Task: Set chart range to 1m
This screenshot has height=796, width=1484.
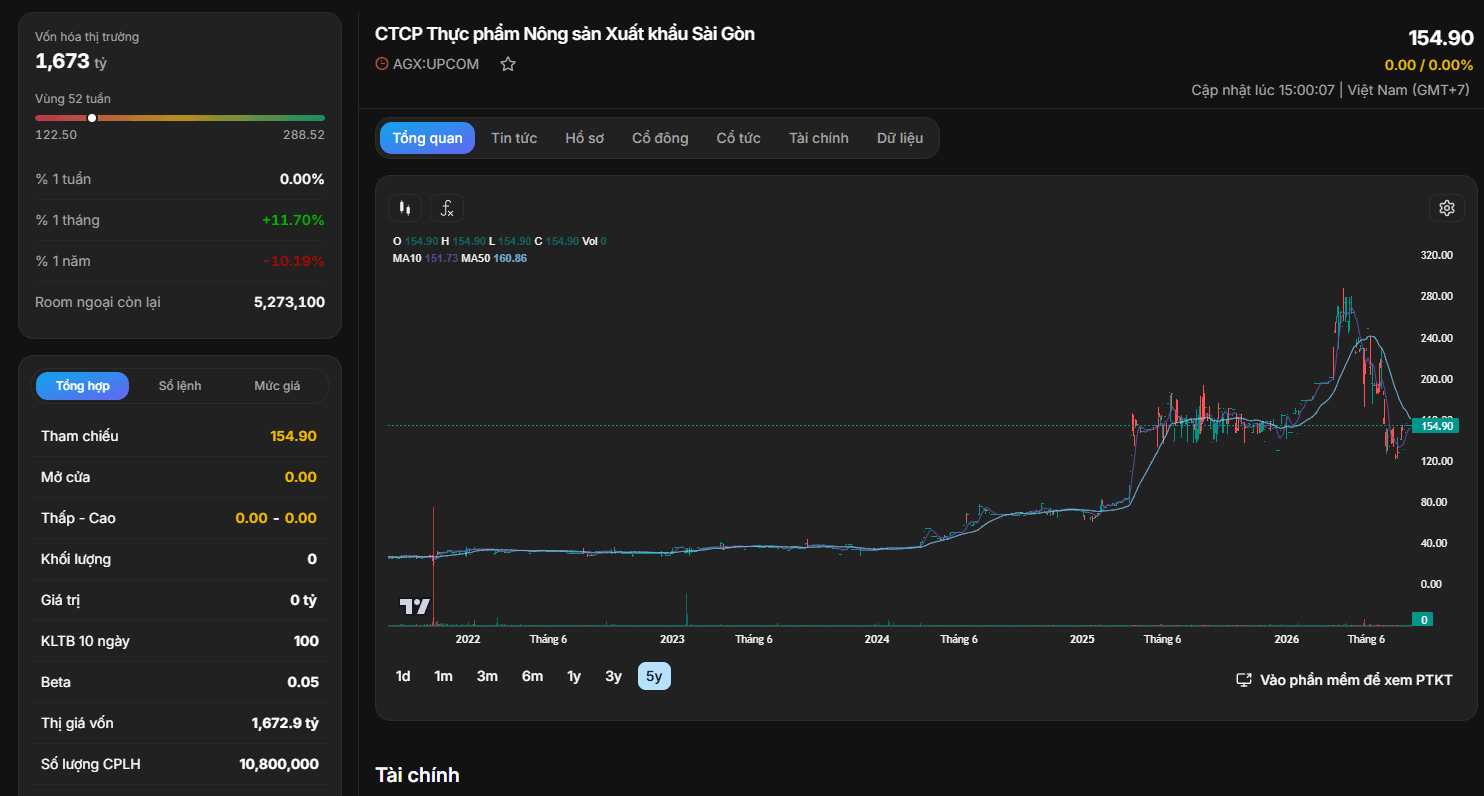Action: point(443,676)
